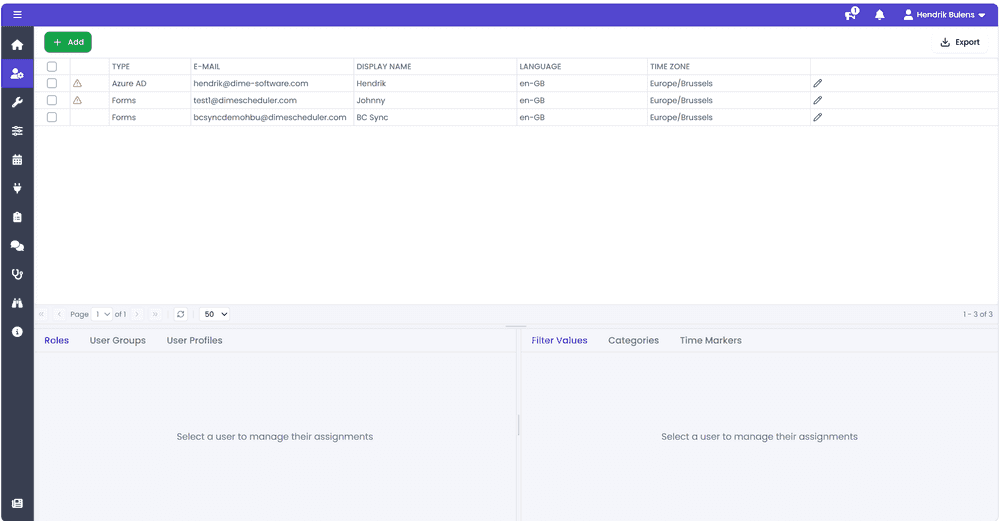
Task: Open the announcements megaphone icon
Action: pyautogui.click(x=851, y=14)
